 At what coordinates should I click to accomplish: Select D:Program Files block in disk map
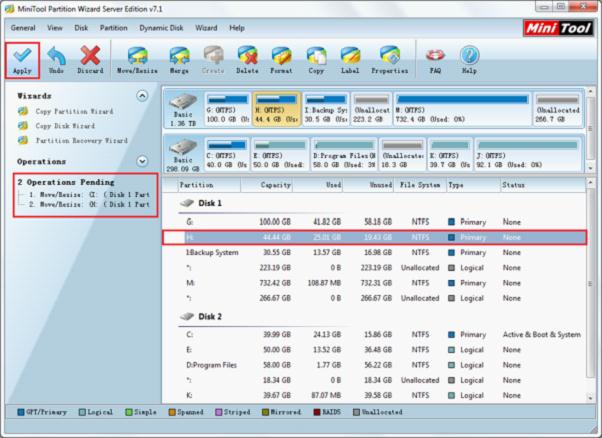344,155
